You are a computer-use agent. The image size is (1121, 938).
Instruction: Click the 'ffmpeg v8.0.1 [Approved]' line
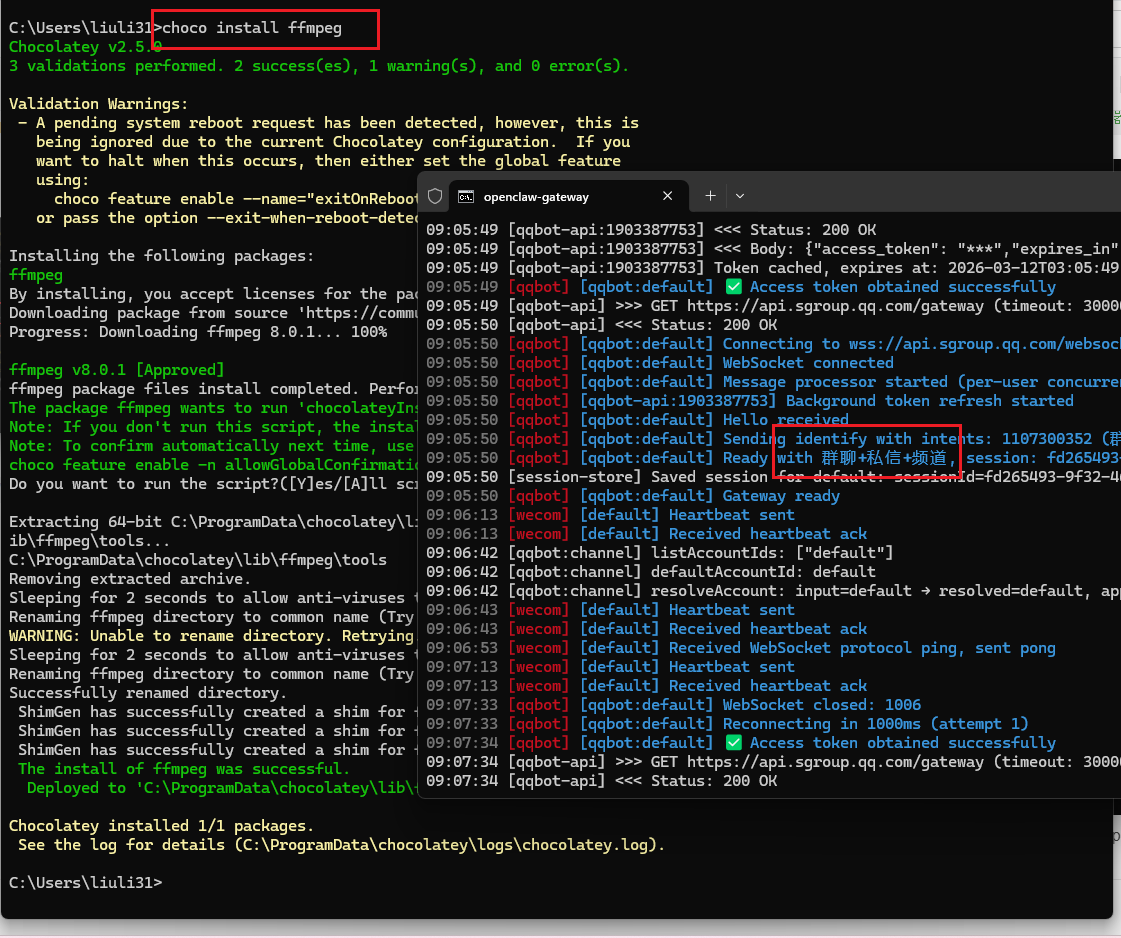tap(117, 370)
